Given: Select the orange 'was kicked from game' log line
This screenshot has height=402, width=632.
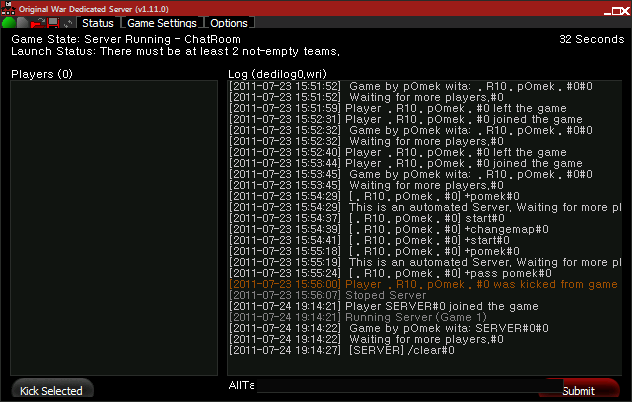Looking at the screenshot, I should pos(423,284).
